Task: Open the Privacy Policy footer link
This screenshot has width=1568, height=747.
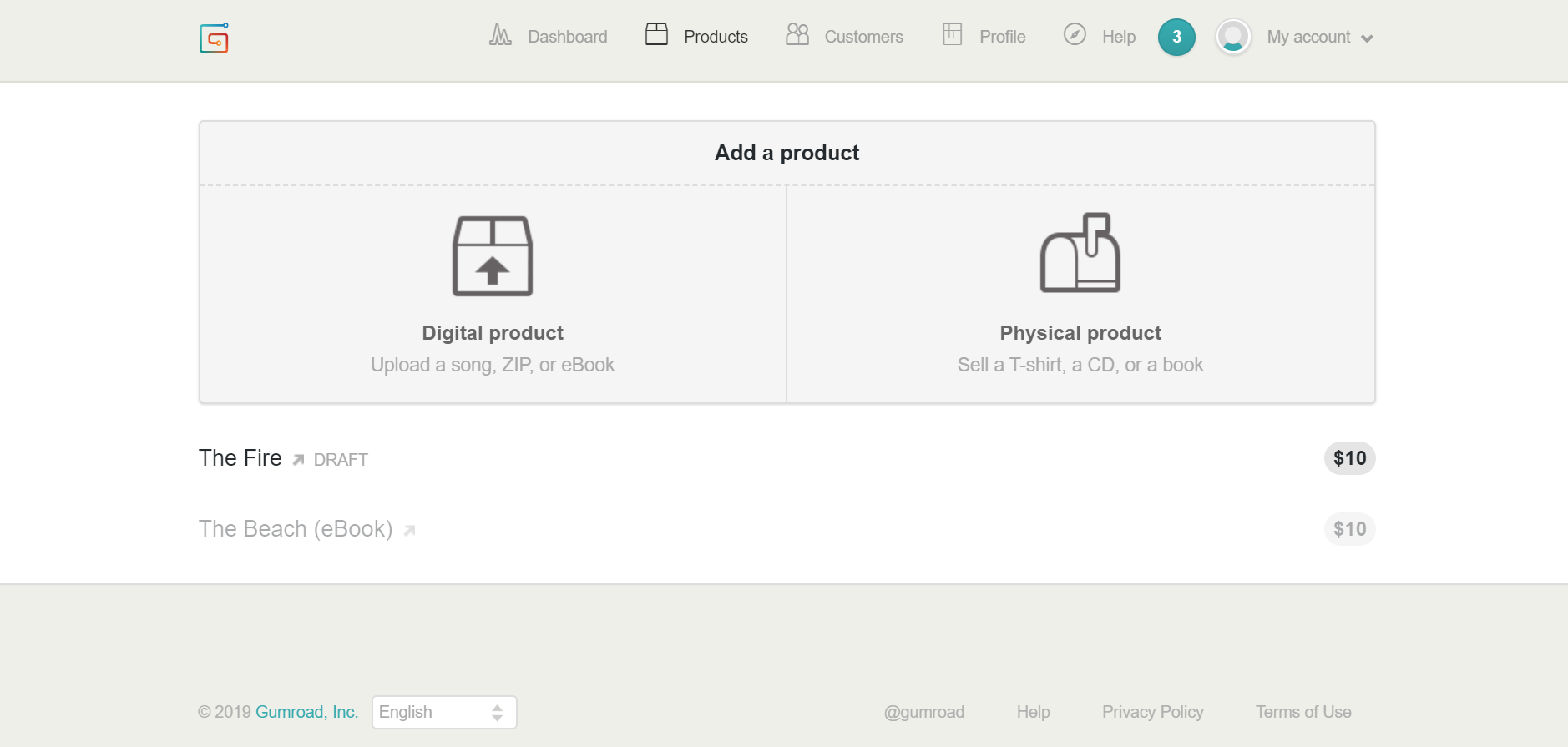Action: pyautogui.click(x=1152, y=712)
